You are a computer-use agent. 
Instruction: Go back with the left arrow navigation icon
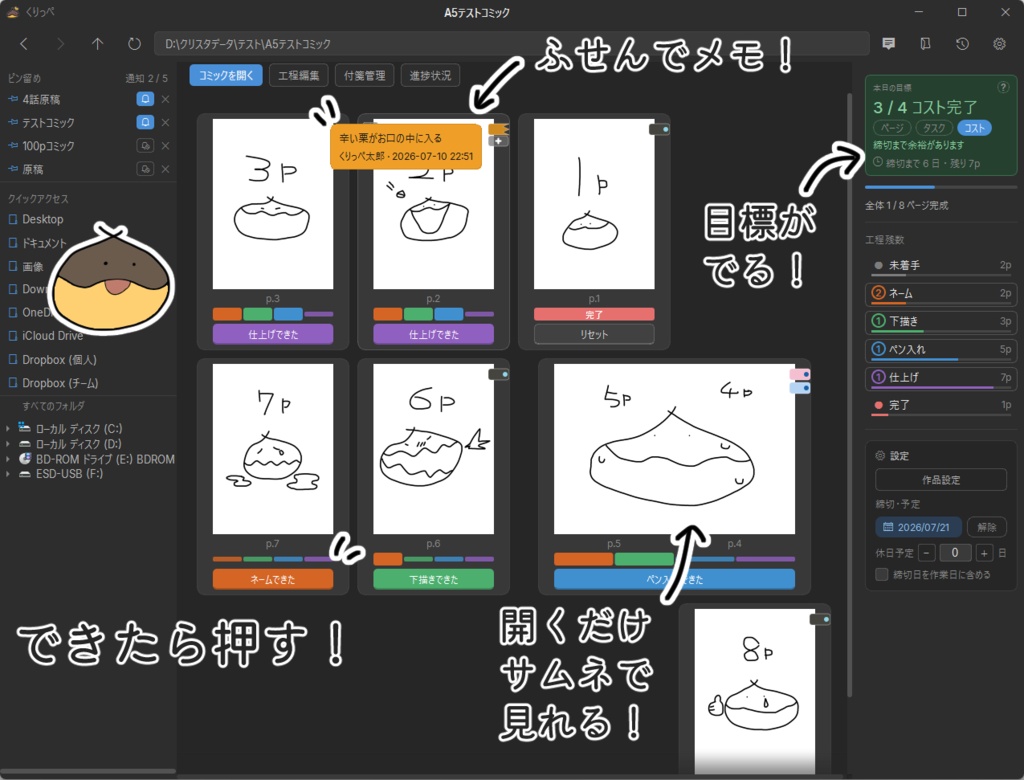tap(24, 44)
